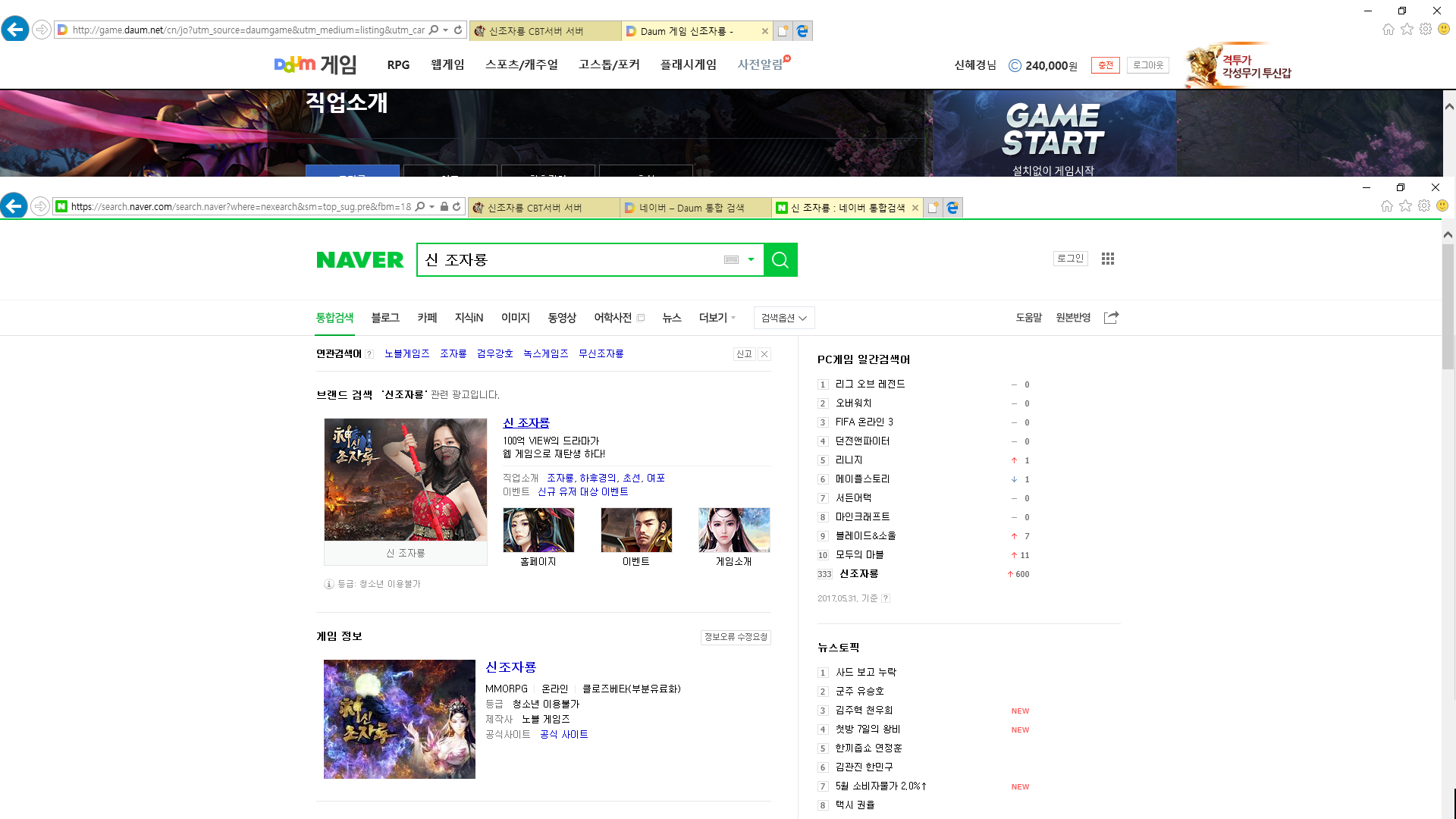The height and width of the screenshot is (819, 1456).
Task: Open Favorites star in the Naver browser window
Action: coord(1406,206)
